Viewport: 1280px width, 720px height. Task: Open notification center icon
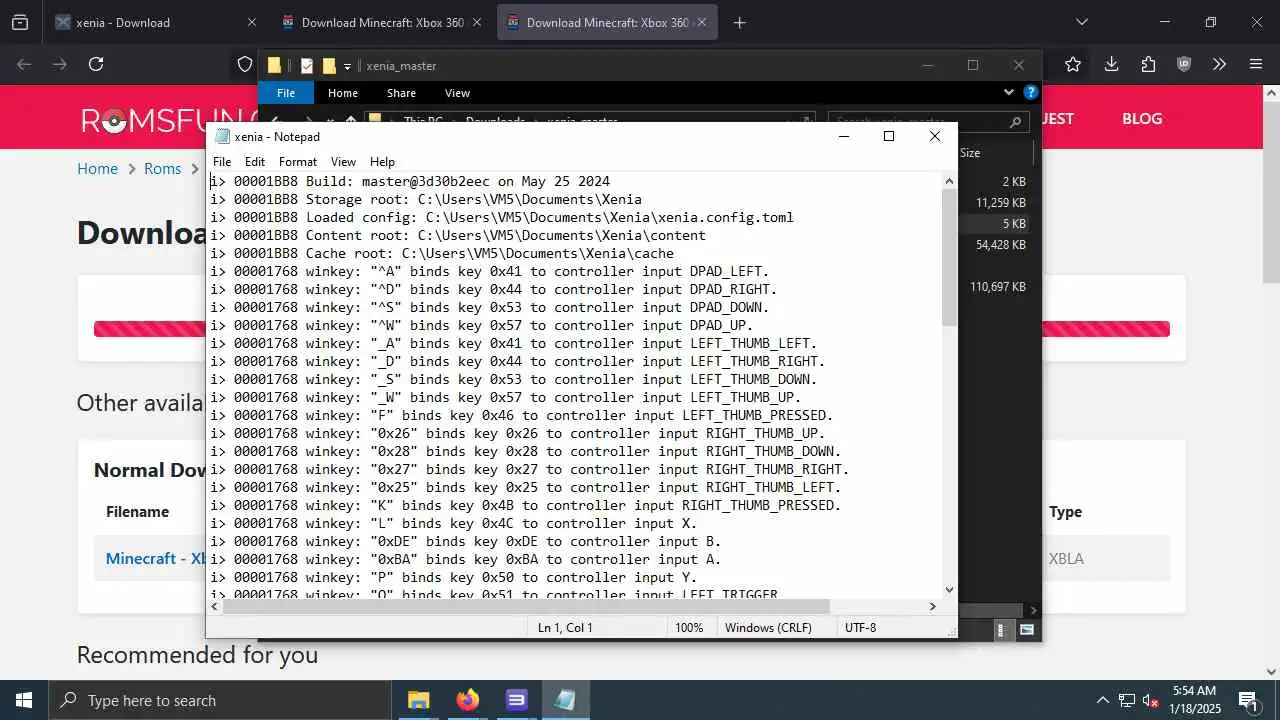click(1247, 700)
